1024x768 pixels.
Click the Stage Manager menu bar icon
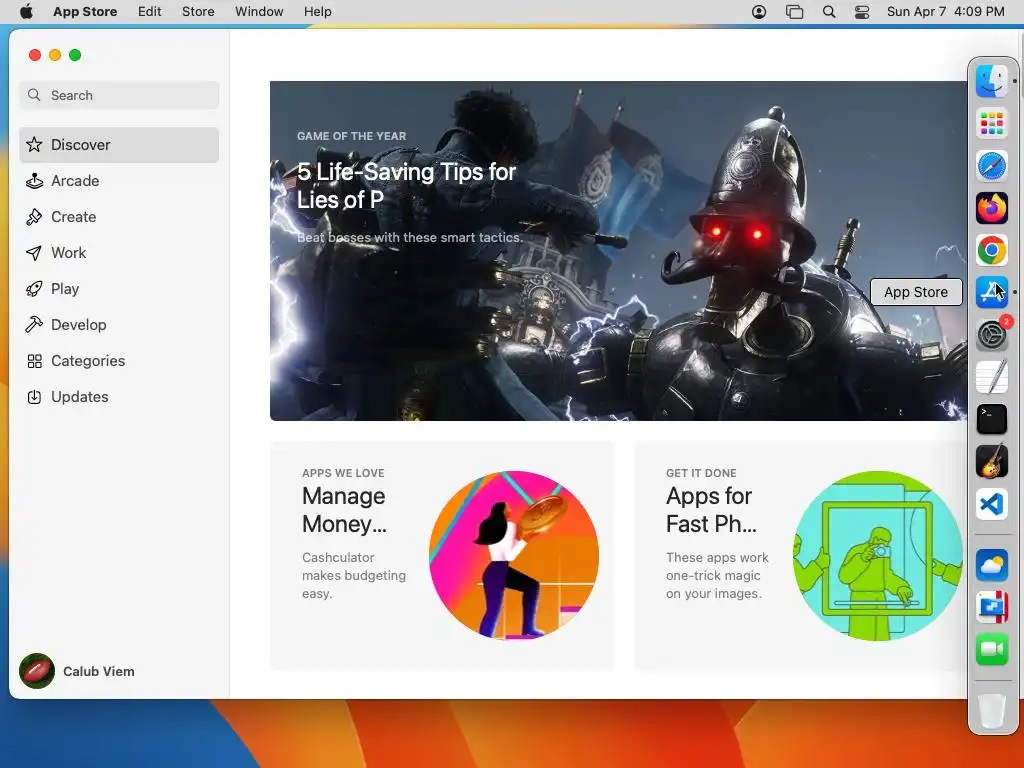(x=794, y=12)
